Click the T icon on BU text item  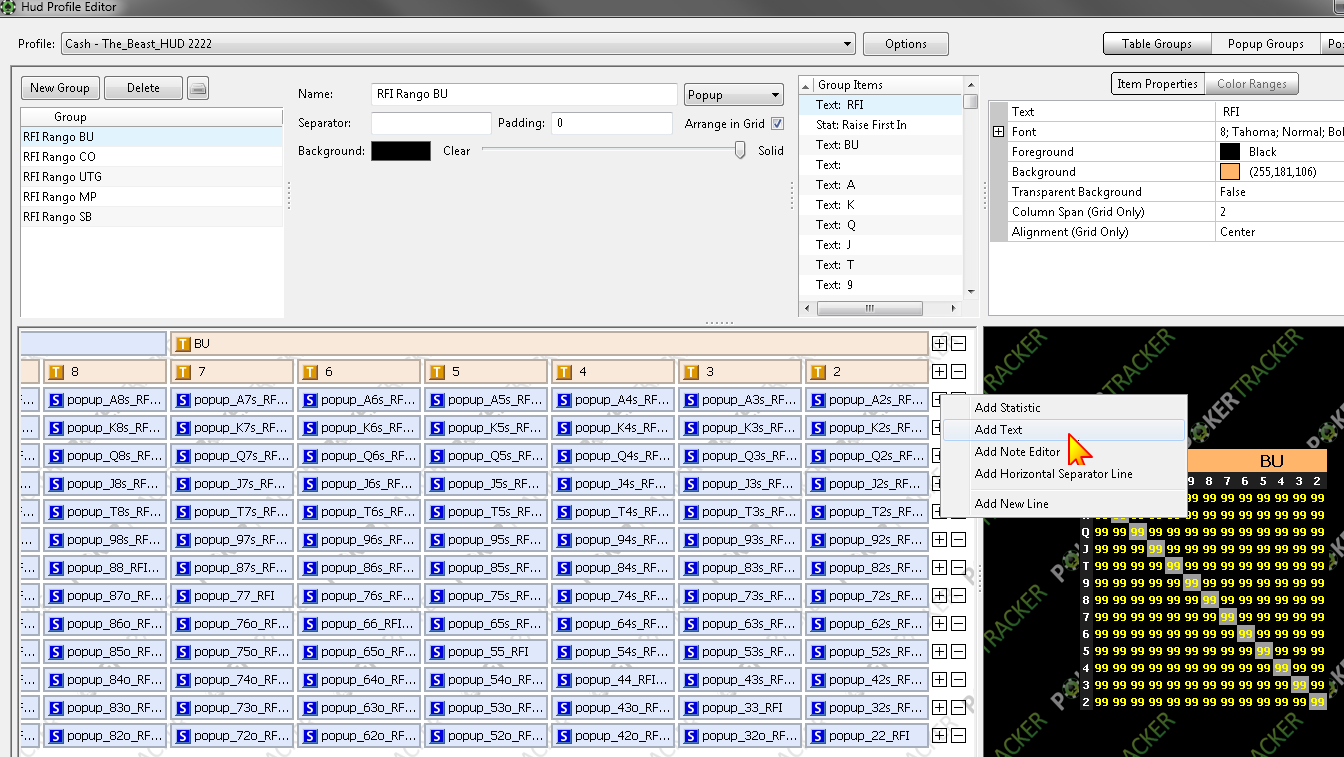[183, 344]
